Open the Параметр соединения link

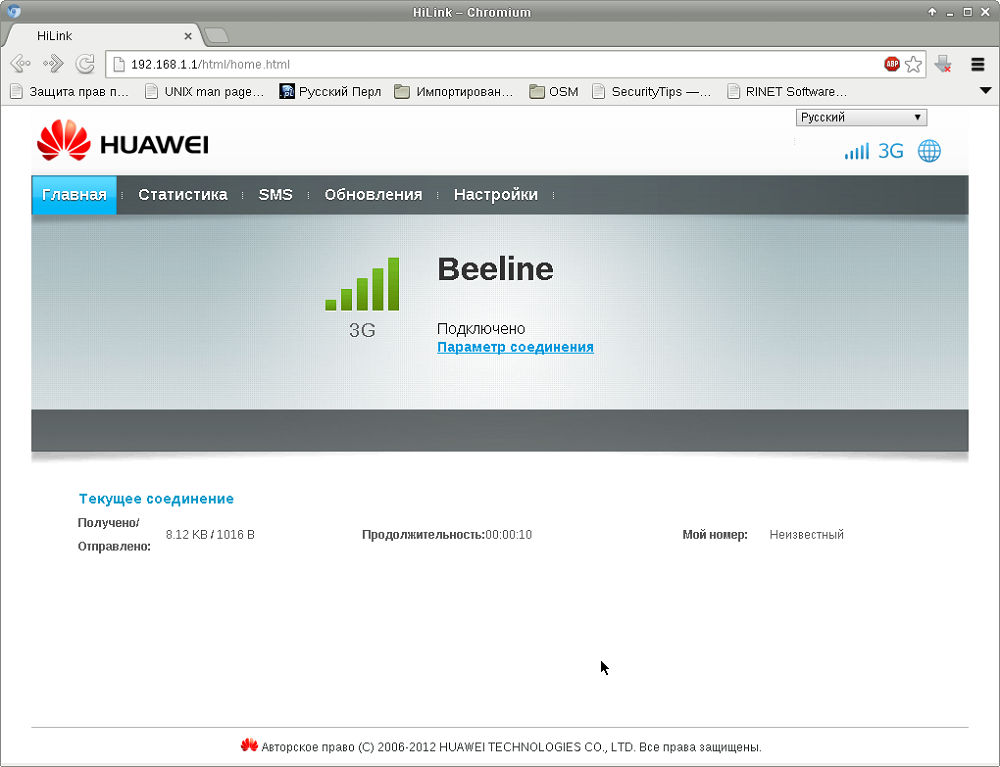point(515,347)
